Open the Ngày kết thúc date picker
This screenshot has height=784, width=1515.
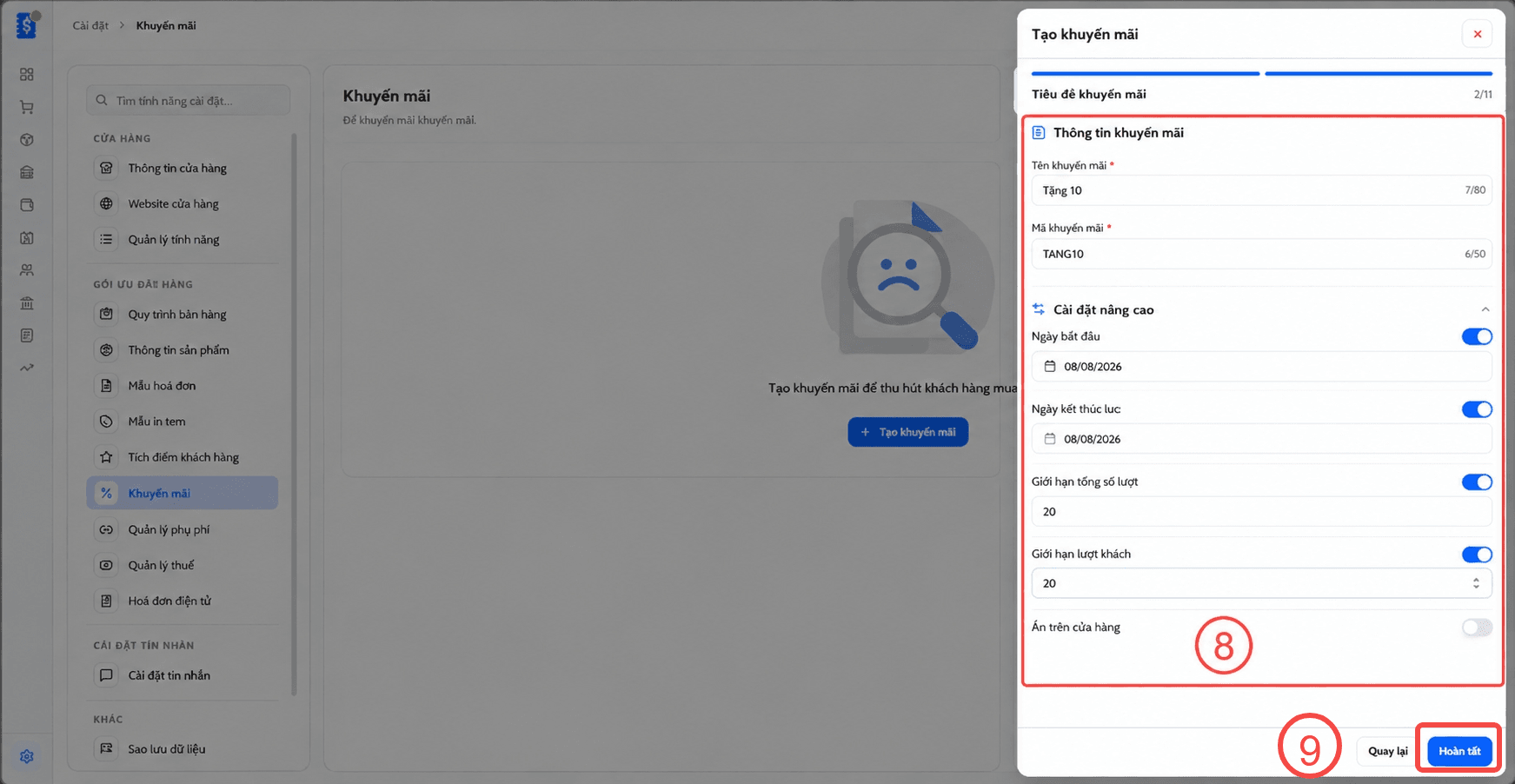coord(1261,439)
